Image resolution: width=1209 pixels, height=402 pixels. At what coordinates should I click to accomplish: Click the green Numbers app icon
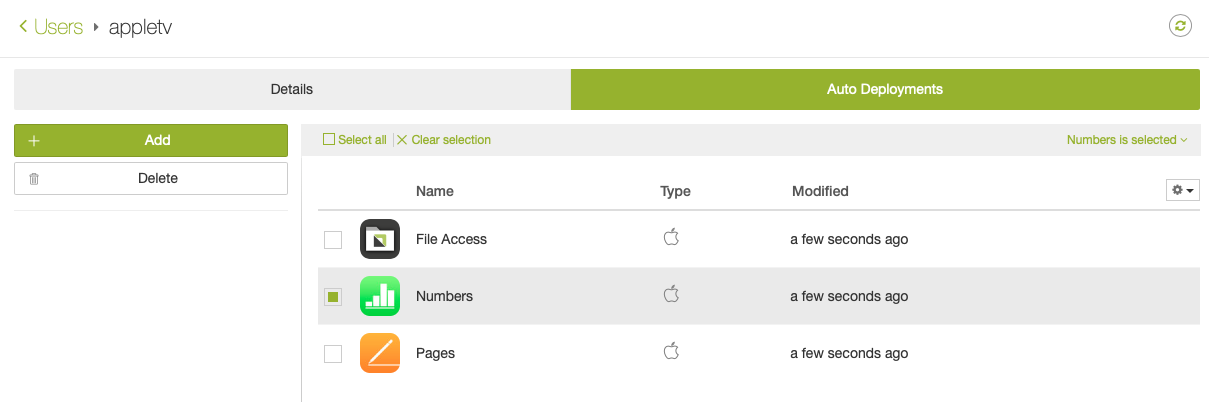tap(380, 296)
